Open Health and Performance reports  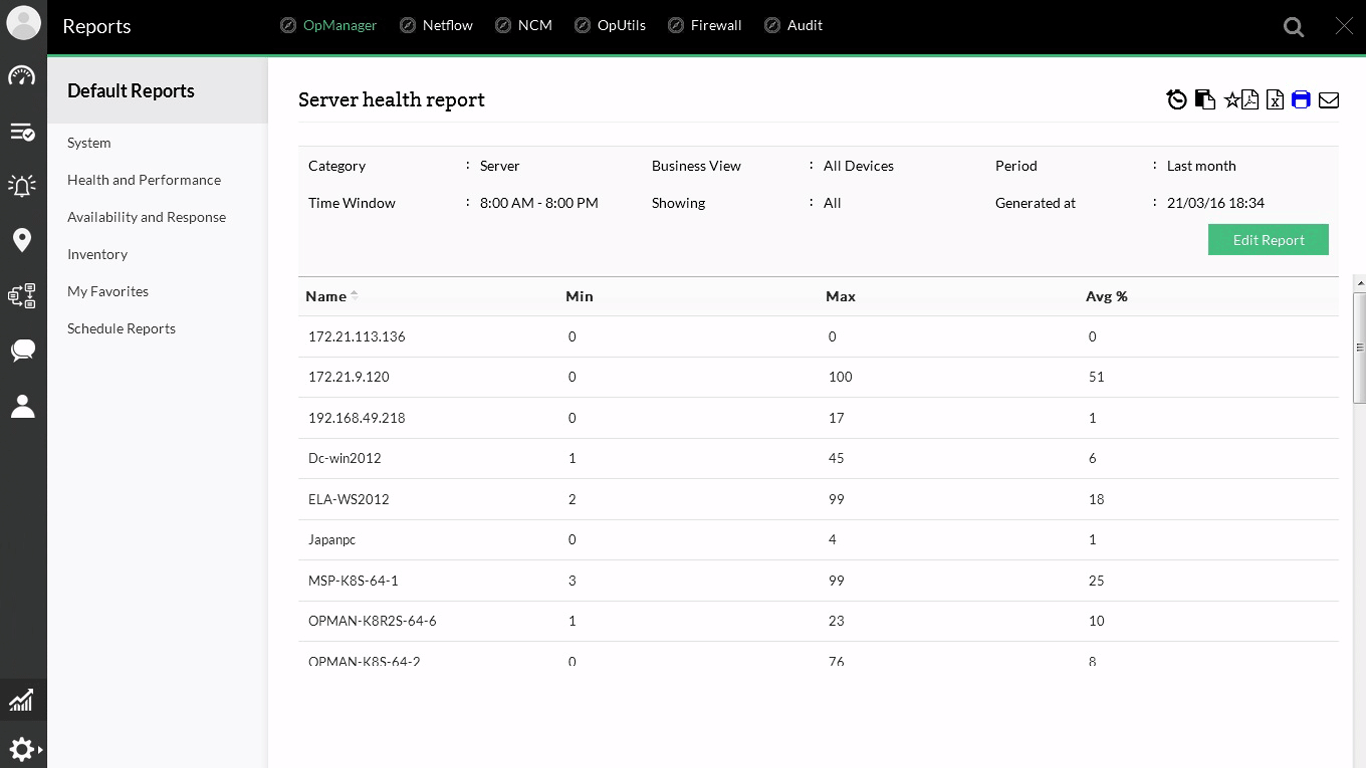tap(144, 180)
